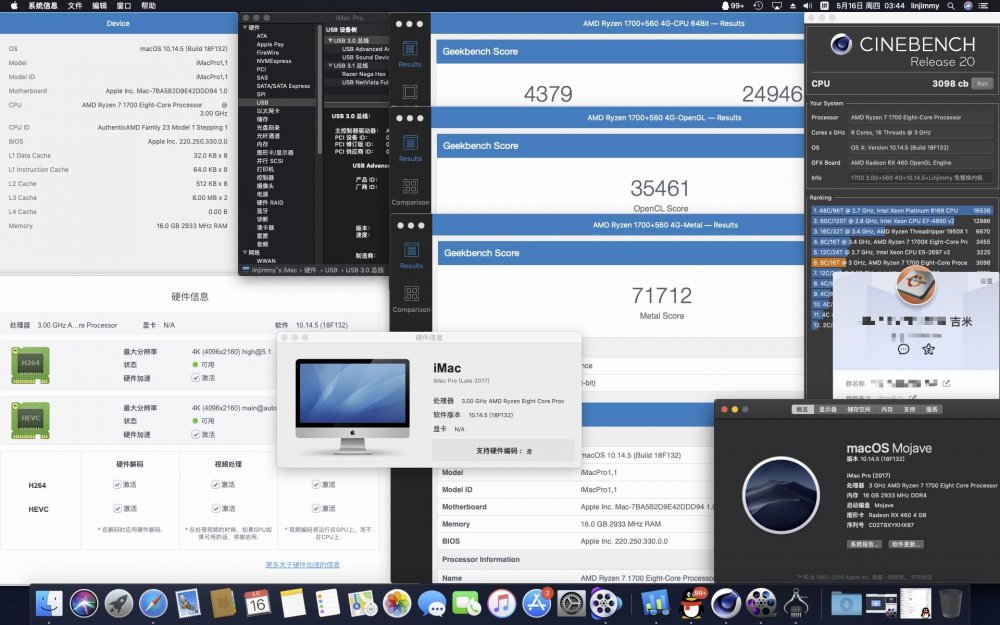Toggle H264 checkbox in the third column
Viewport: 1000px width, 625px height.
pos(316,485)
